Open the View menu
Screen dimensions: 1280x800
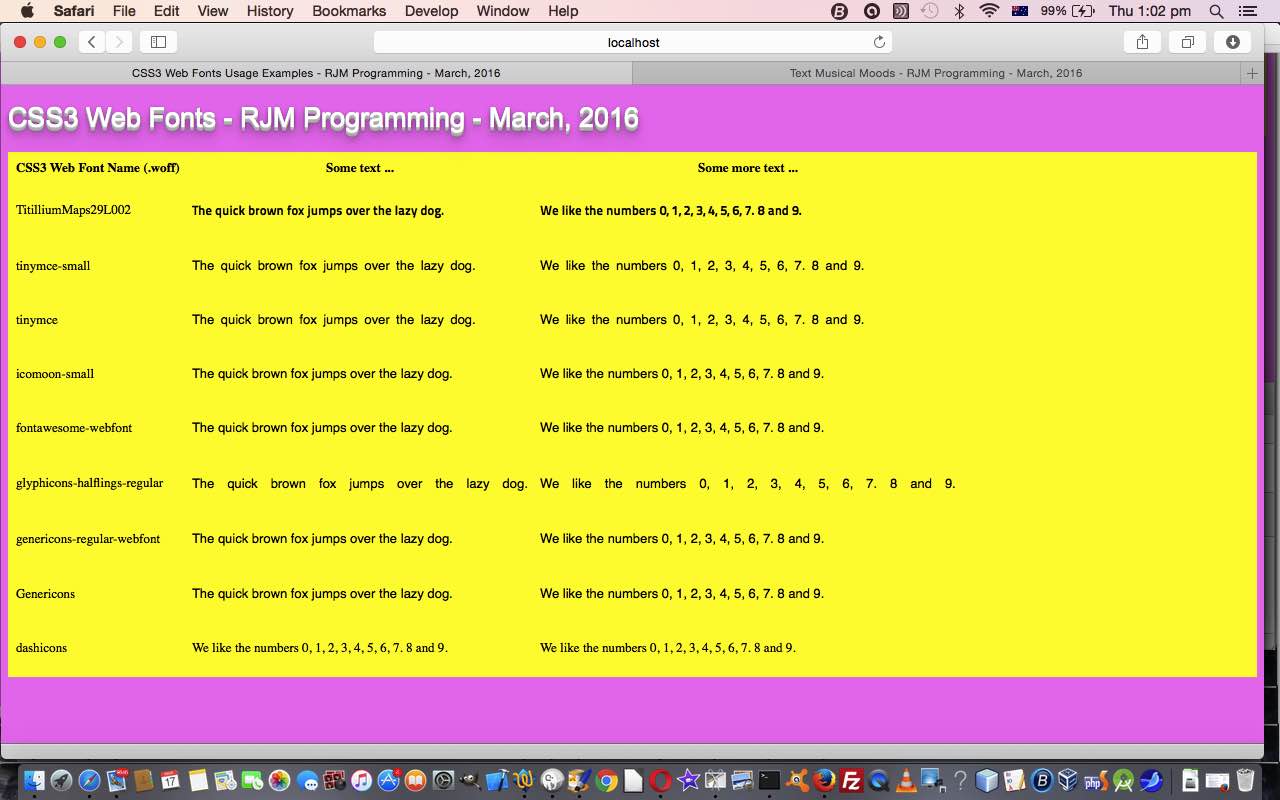(212, 11)
